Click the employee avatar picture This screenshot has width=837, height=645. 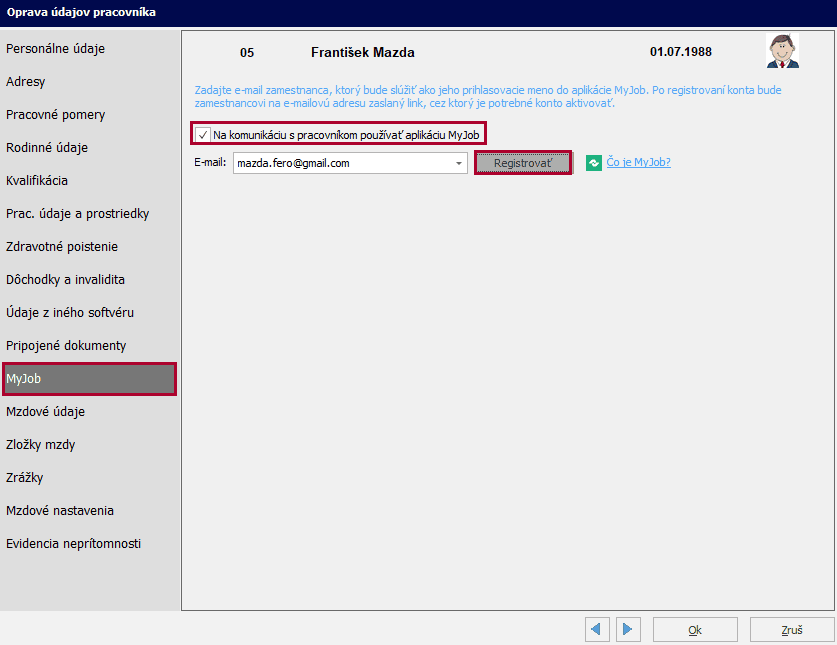[782, 51]
